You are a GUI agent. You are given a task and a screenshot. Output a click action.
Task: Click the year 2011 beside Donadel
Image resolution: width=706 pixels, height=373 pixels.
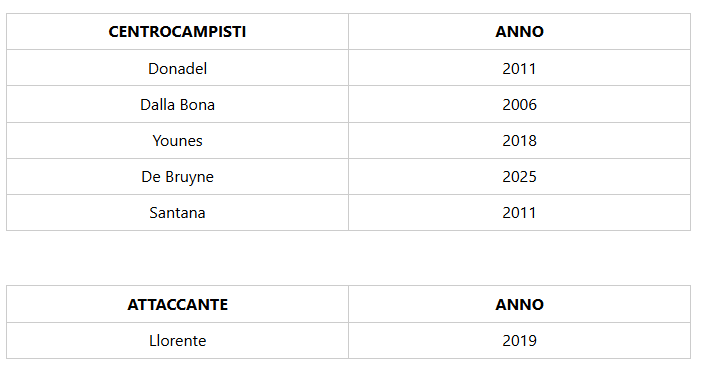point(519,68)
